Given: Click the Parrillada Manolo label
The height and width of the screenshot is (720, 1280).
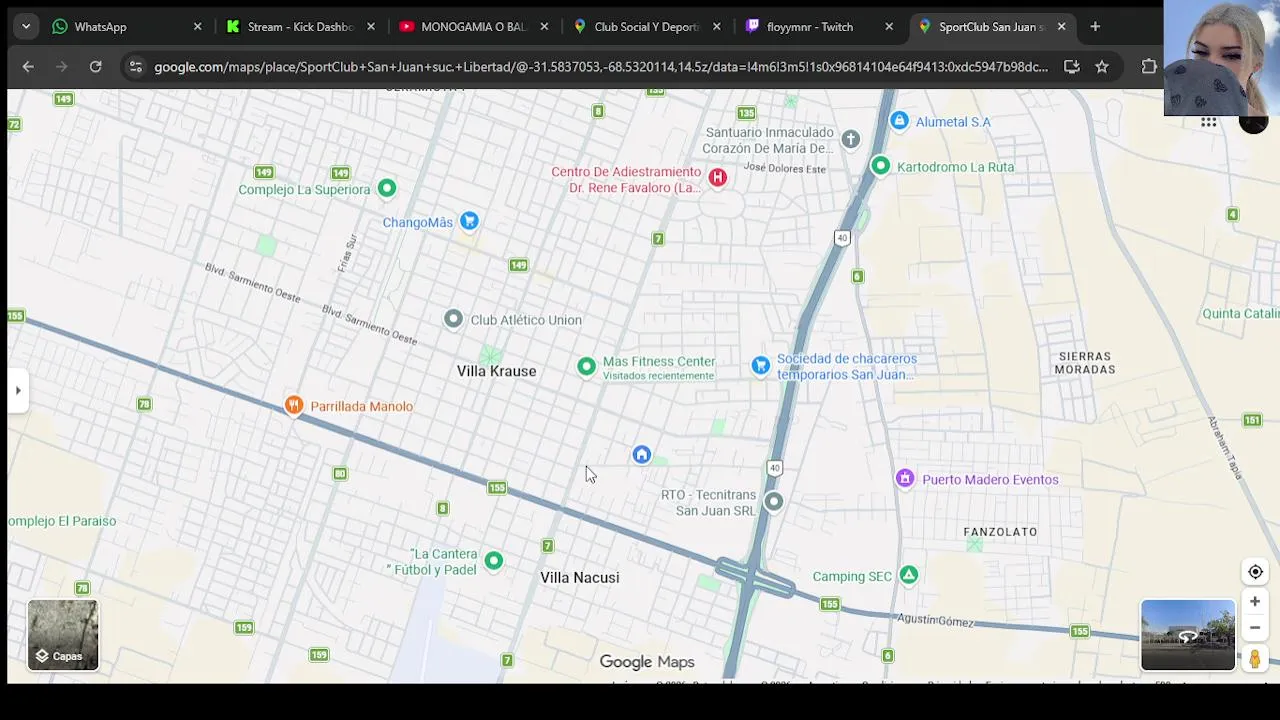Looking at the screenshot, I should (x=361, y=406).
